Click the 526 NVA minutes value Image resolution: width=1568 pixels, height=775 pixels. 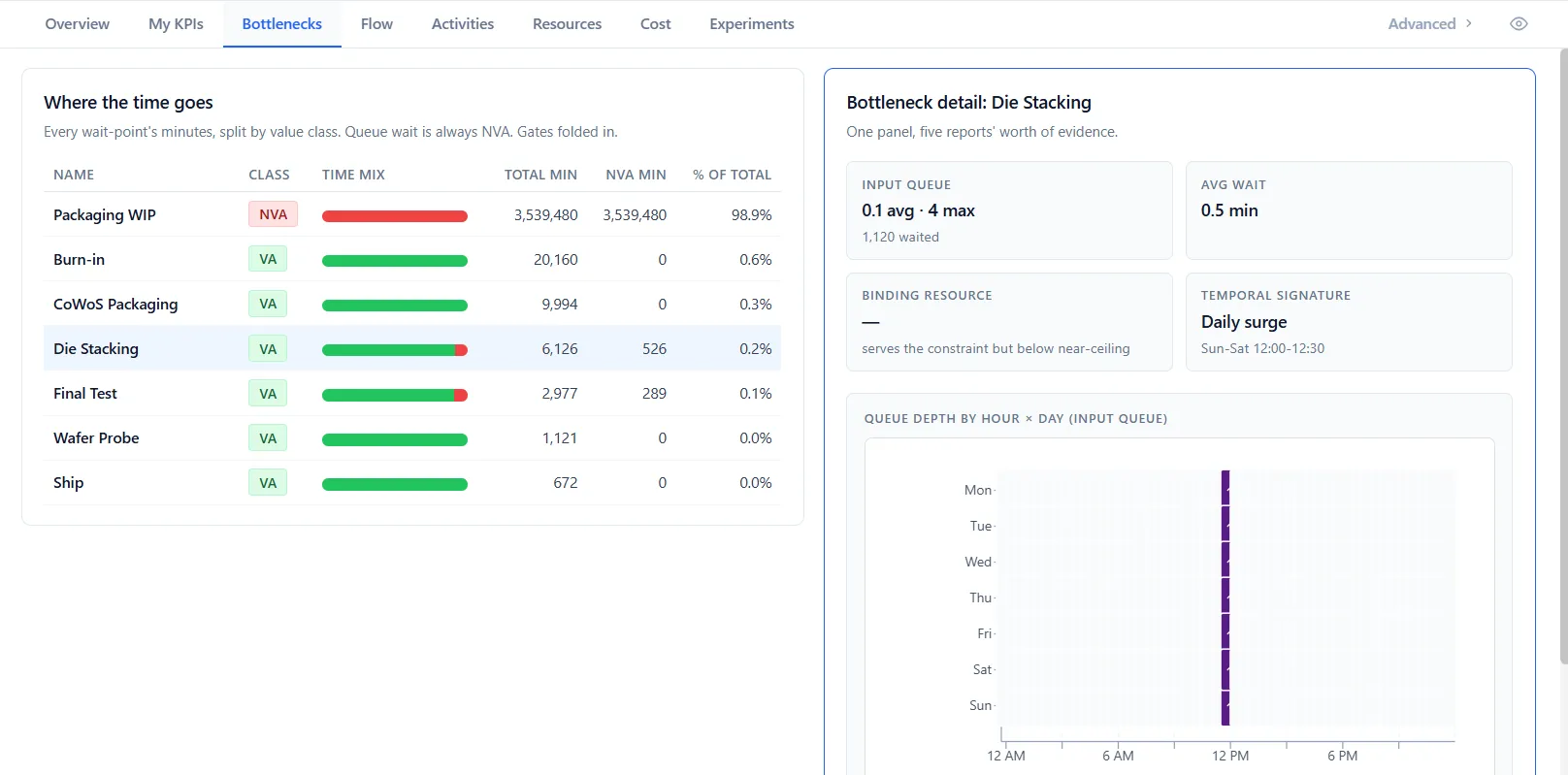coord(654,348)
